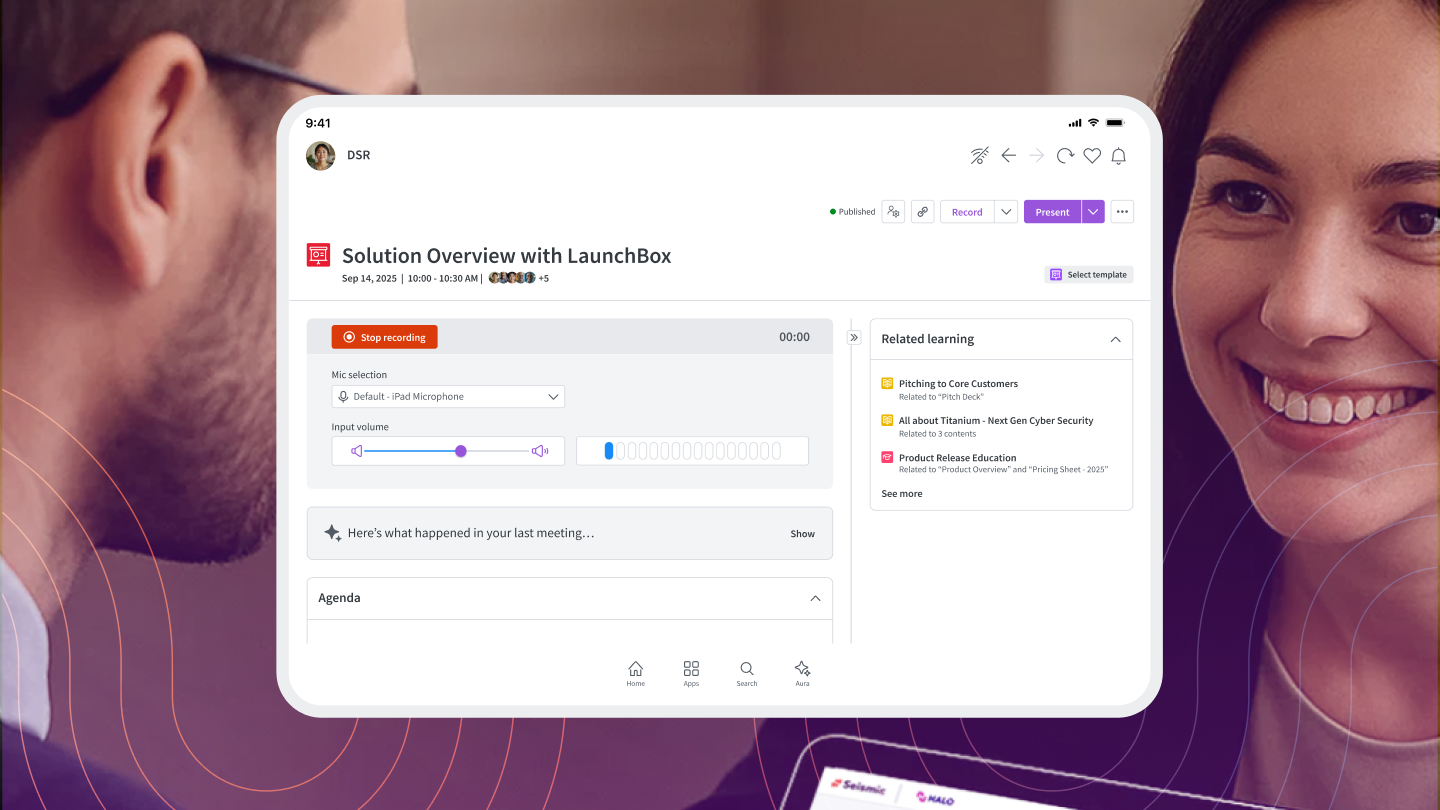Viewport: 1440px width, 810px height.
Task: Collapse the Related learning panel
Action: coord(1115,340)
